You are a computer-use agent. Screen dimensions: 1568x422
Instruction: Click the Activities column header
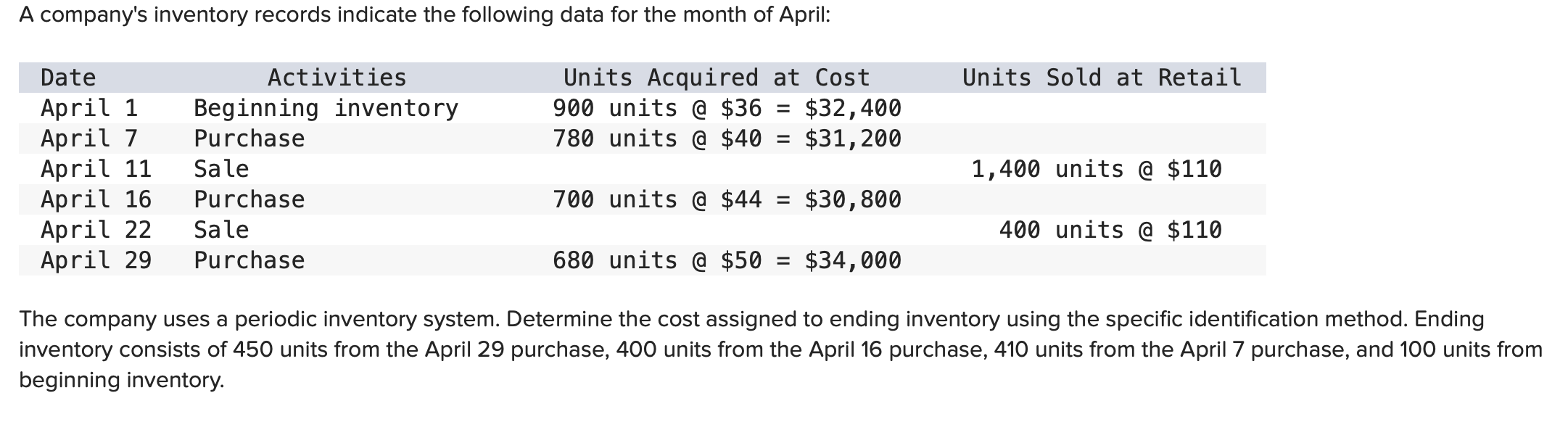pos(337,78)
